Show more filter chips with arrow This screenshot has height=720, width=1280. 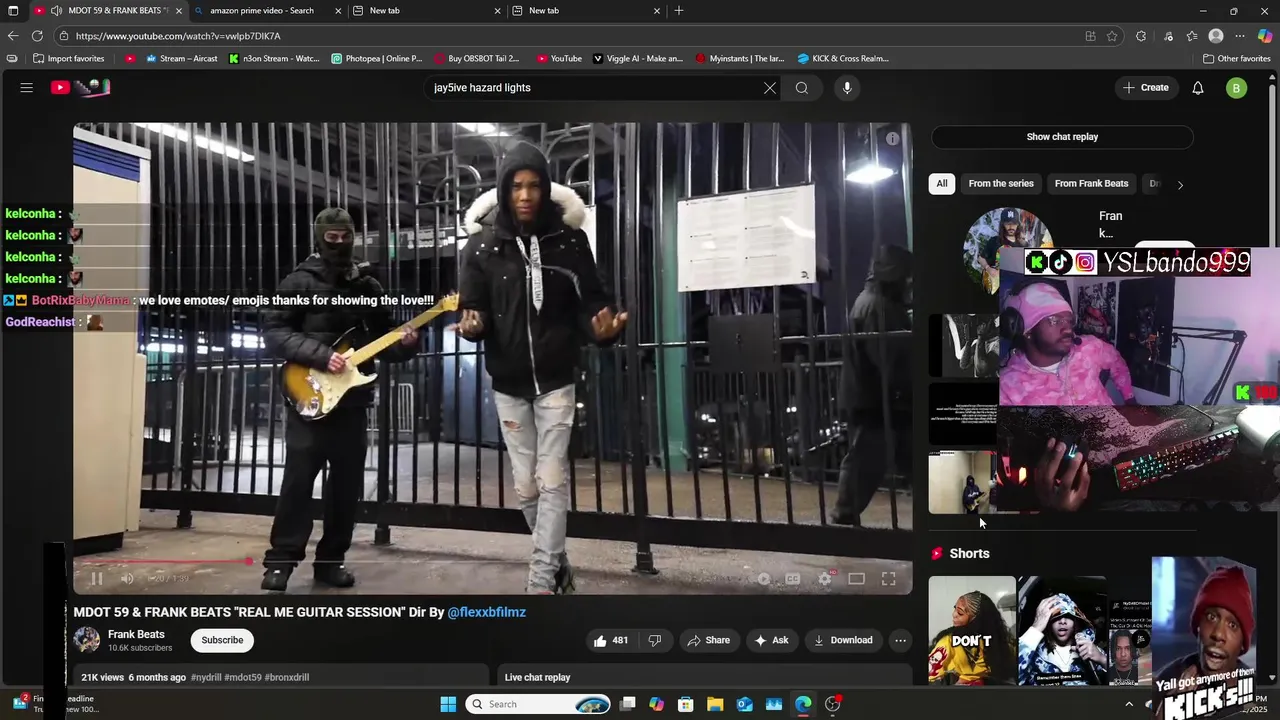click(1180, 184)
